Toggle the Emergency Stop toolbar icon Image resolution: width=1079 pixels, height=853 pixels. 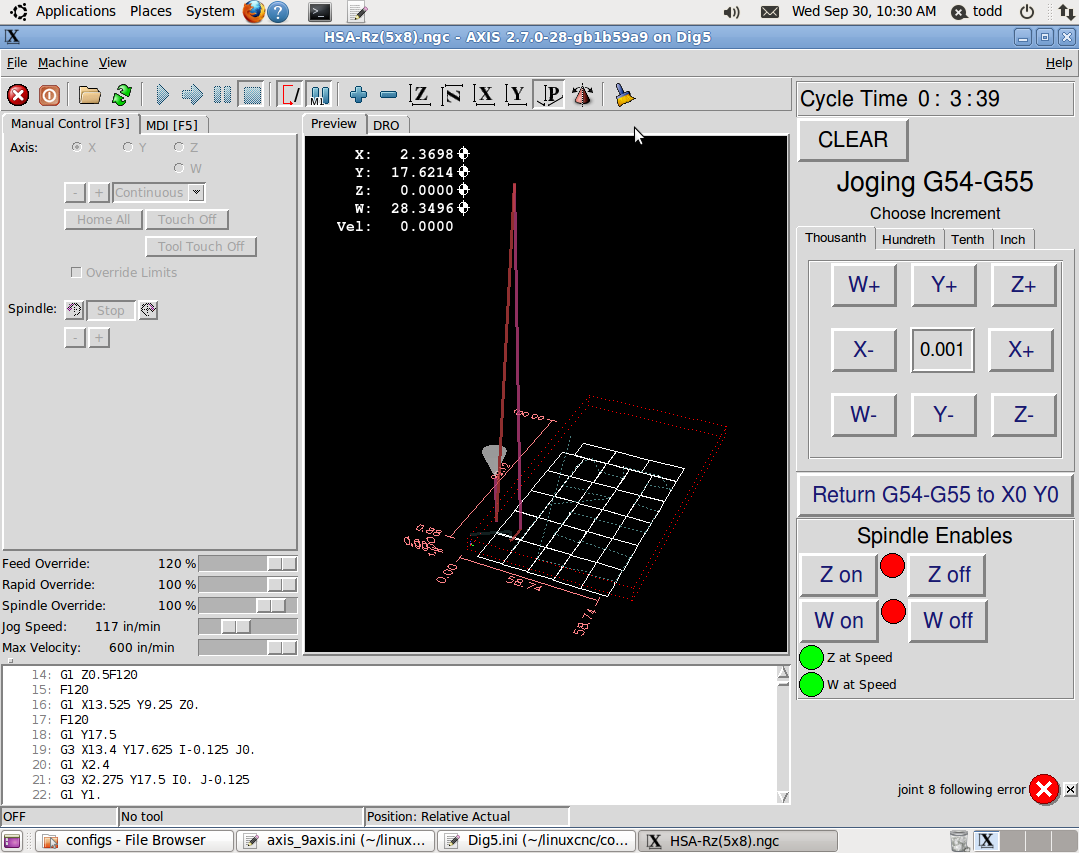(18, 95)
